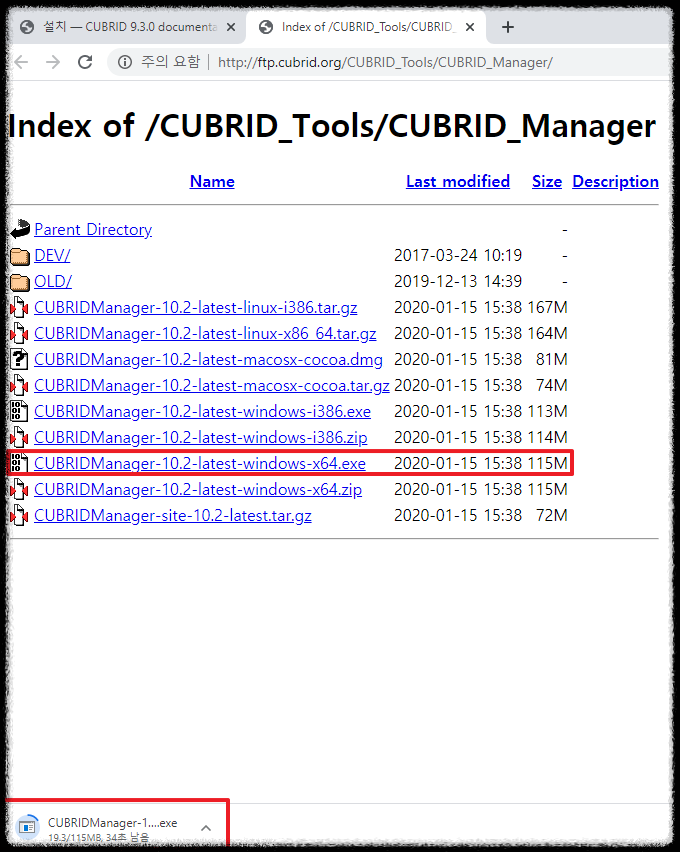Close the CUBRID 9.3.0 documentation tab

[231, 27]
